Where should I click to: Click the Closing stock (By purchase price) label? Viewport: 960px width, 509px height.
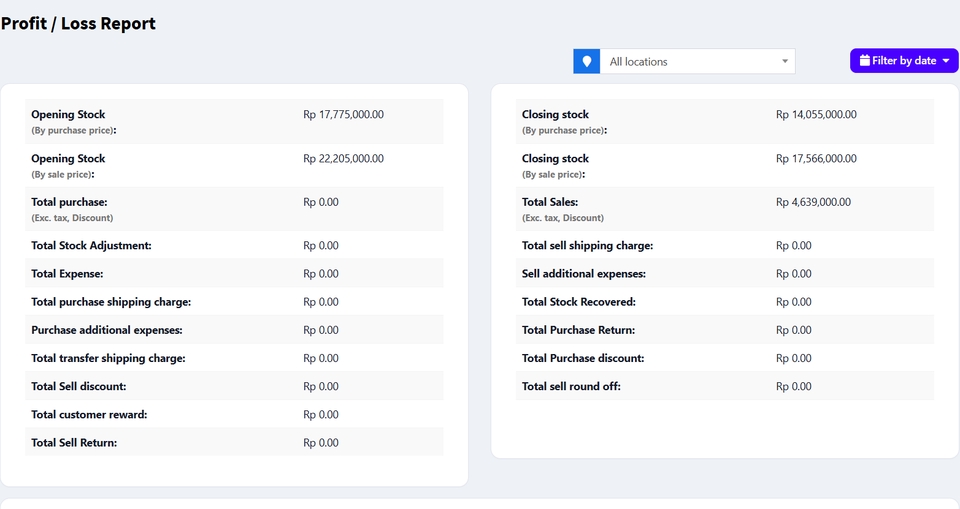[564, 122]
